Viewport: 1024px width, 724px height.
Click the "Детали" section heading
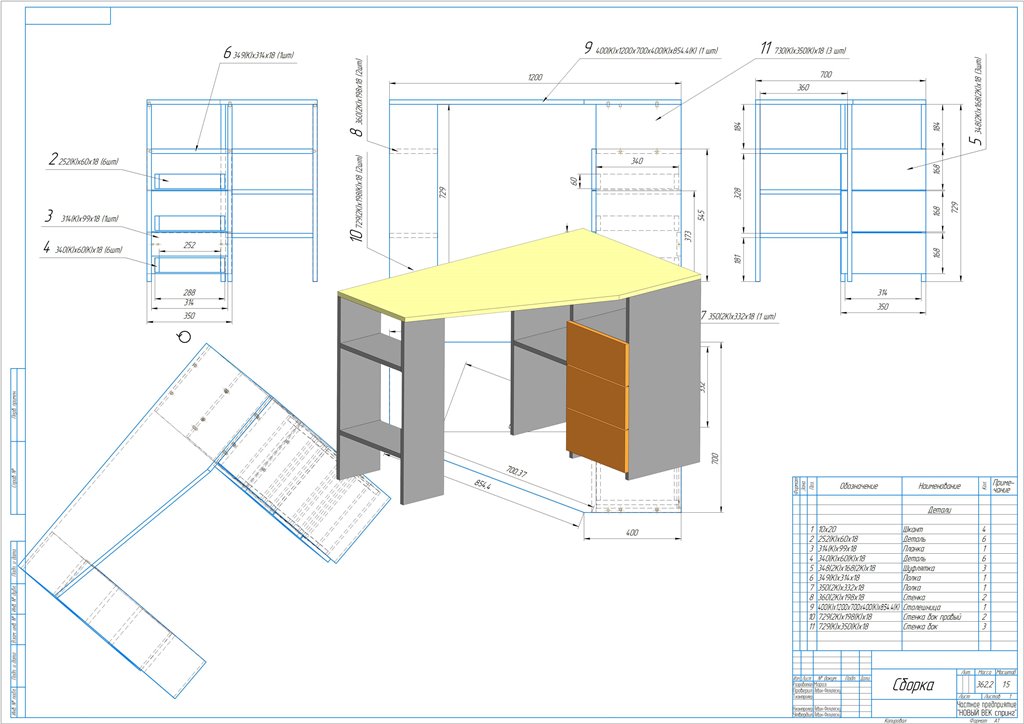(x=938, y=510)
